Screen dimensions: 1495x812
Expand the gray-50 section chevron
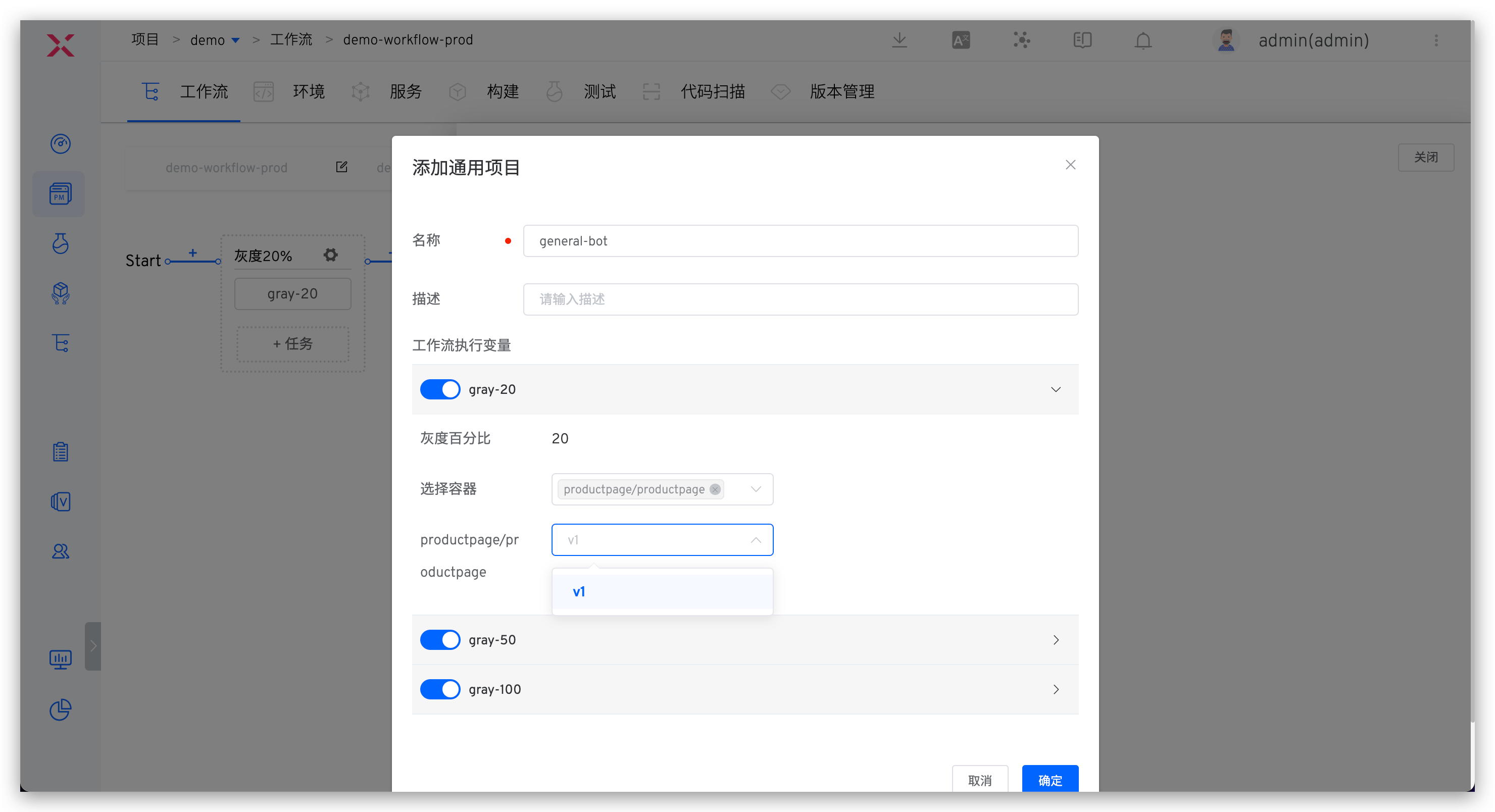1056,640
